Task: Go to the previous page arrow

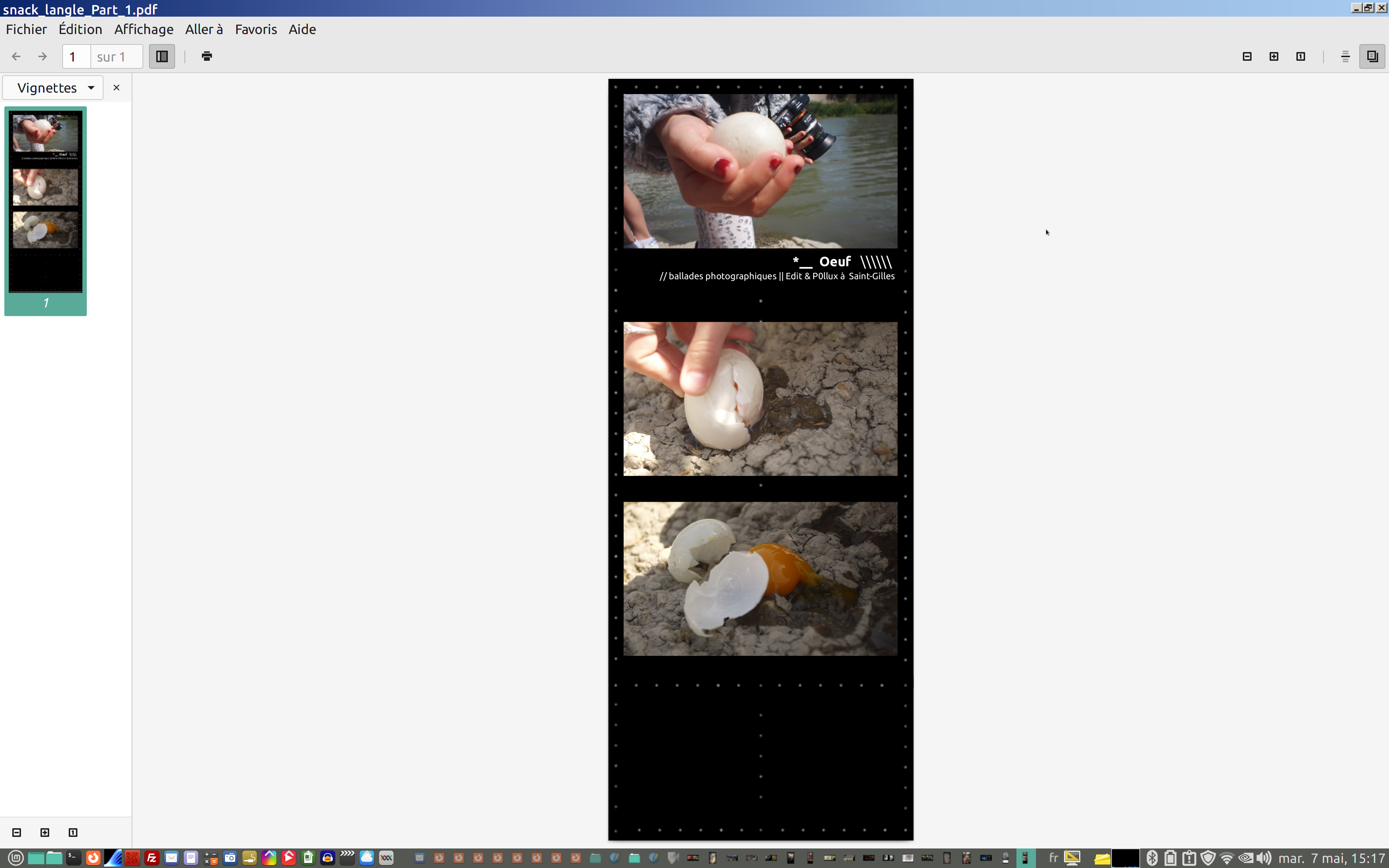Action: [x=16, y=56]
